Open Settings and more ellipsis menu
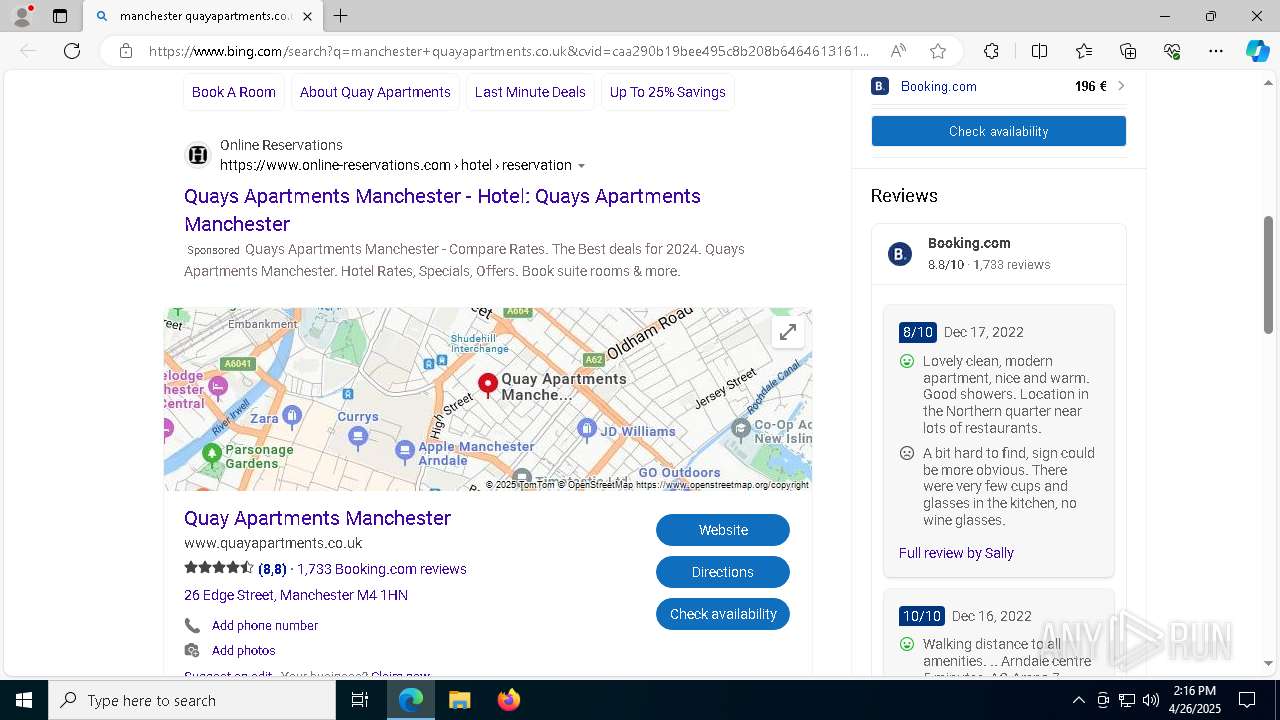Screen dimensions: 1280x720 (x=1216, y=51)
